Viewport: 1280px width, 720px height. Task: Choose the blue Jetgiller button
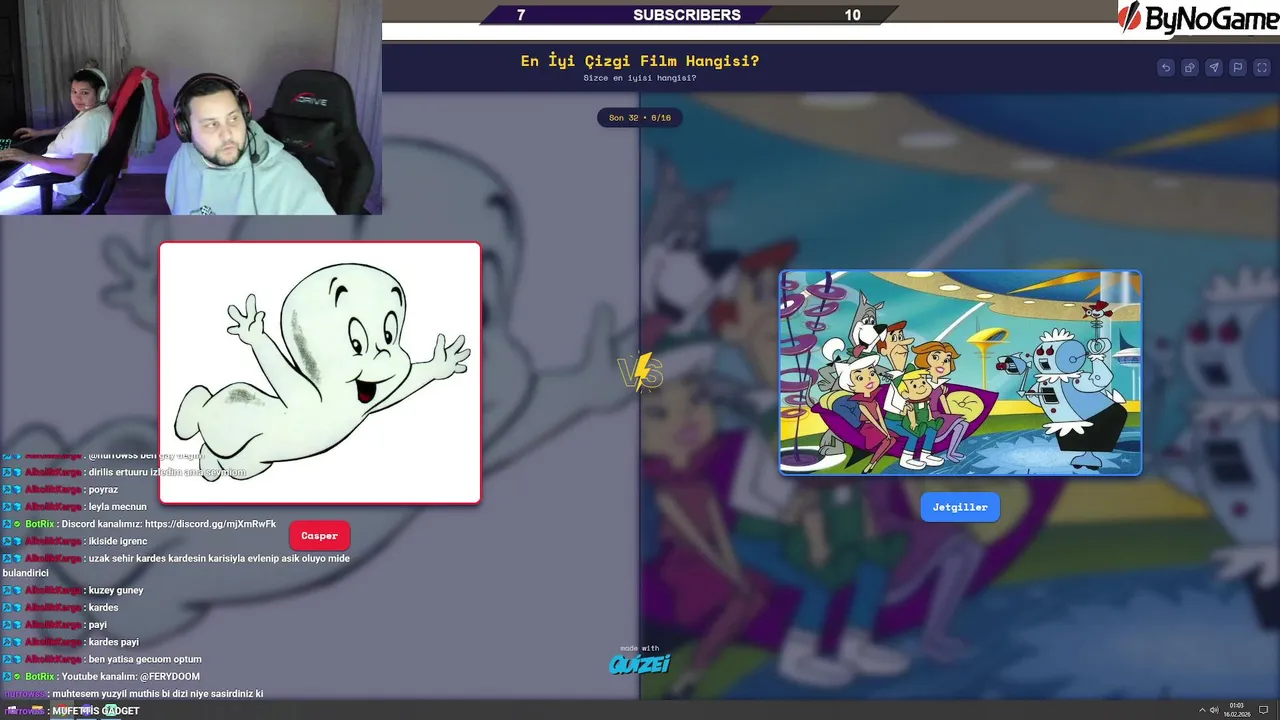click(960, 507)
